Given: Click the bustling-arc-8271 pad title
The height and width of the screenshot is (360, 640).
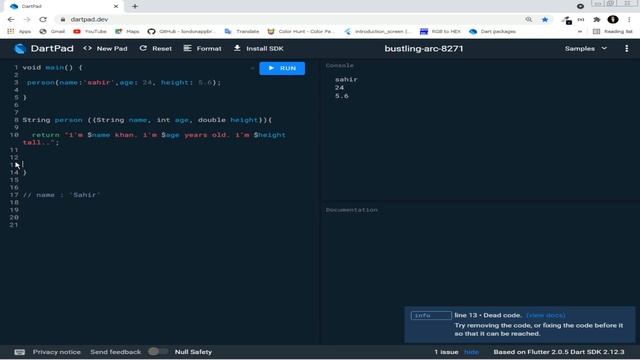Looking at the screenshot, I should 424,49.
